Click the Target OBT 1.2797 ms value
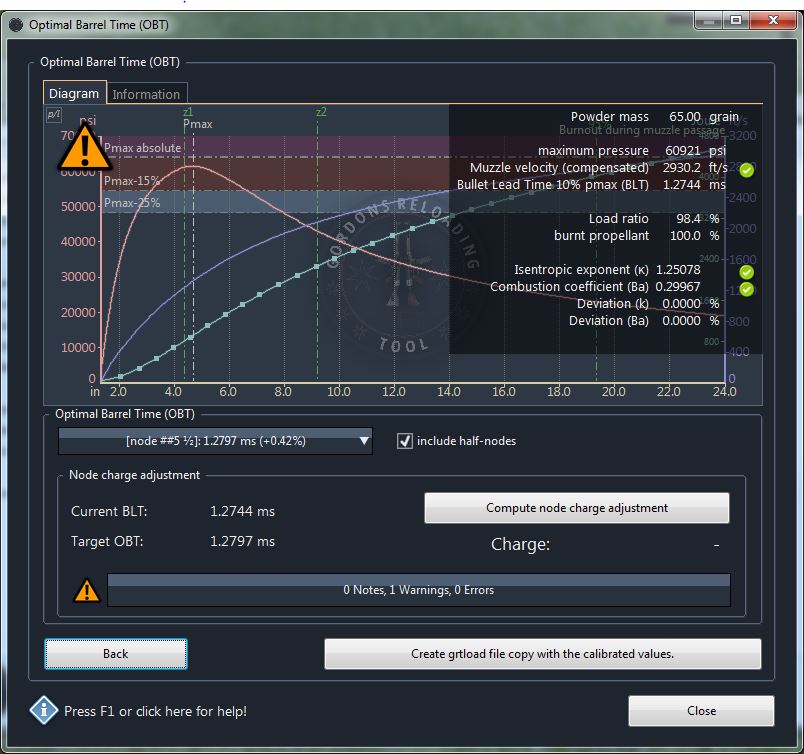Screen dimensions: 804x754 [243, 541]
